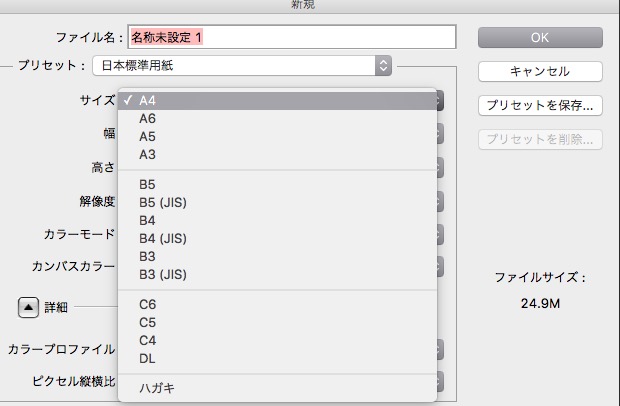The height and width of the screenshot is (406, 620).
Task: Select B3 paper size
Action: point(148,256)
